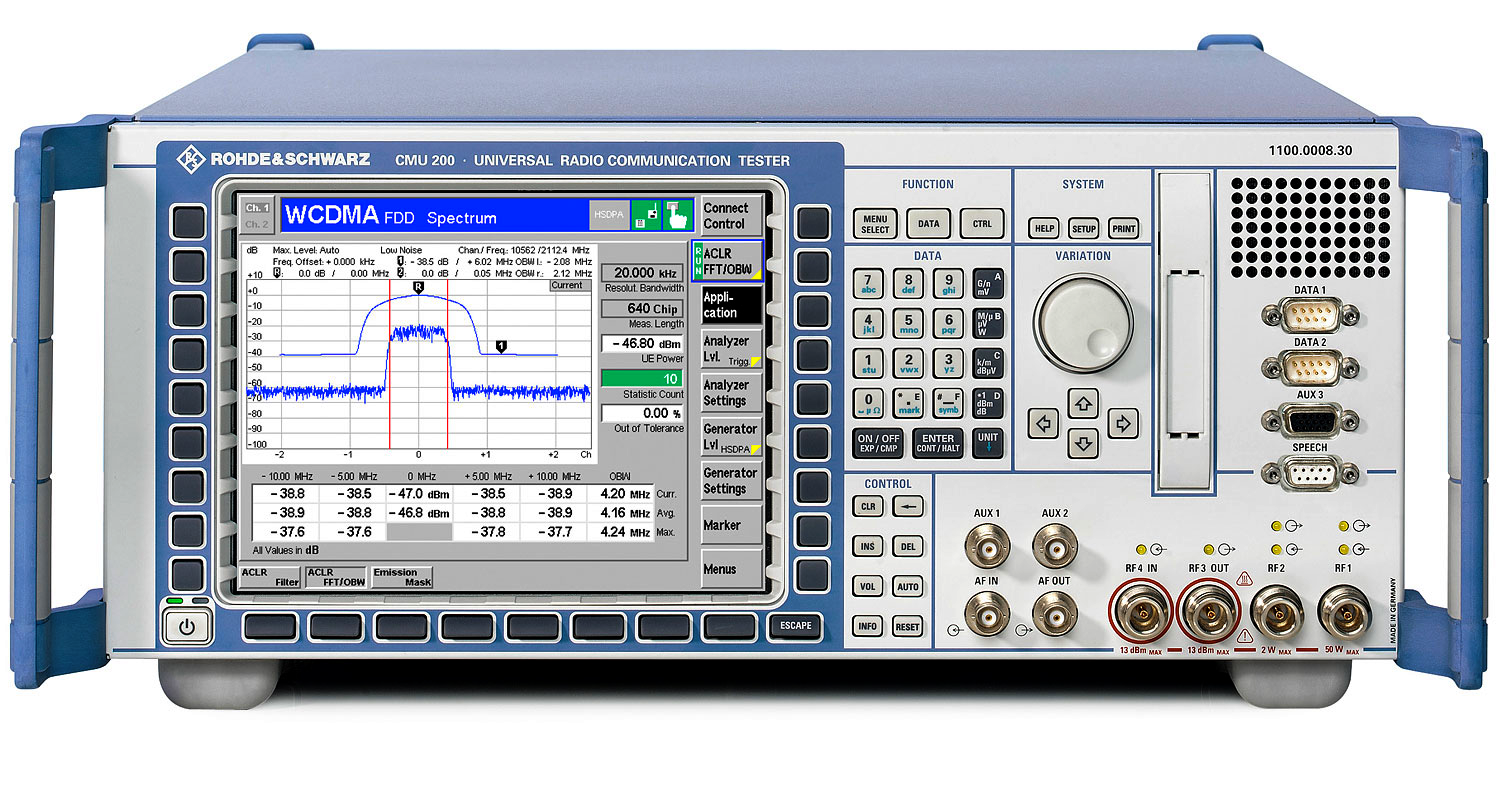Click the R reference marker on graph
The height and width of the screenshot is (800, 1500).
pyautogui.click(x=418, y=287)
